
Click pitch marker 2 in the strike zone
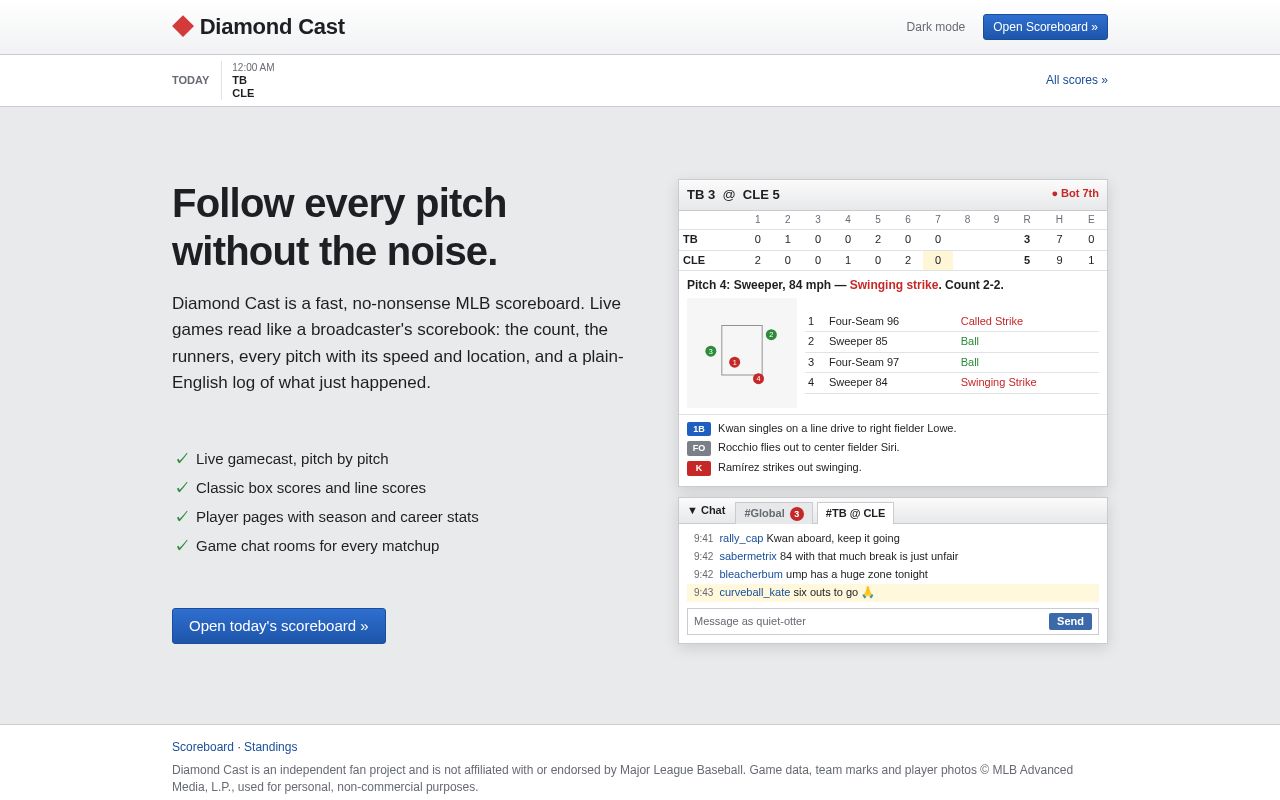click(771, 335)
